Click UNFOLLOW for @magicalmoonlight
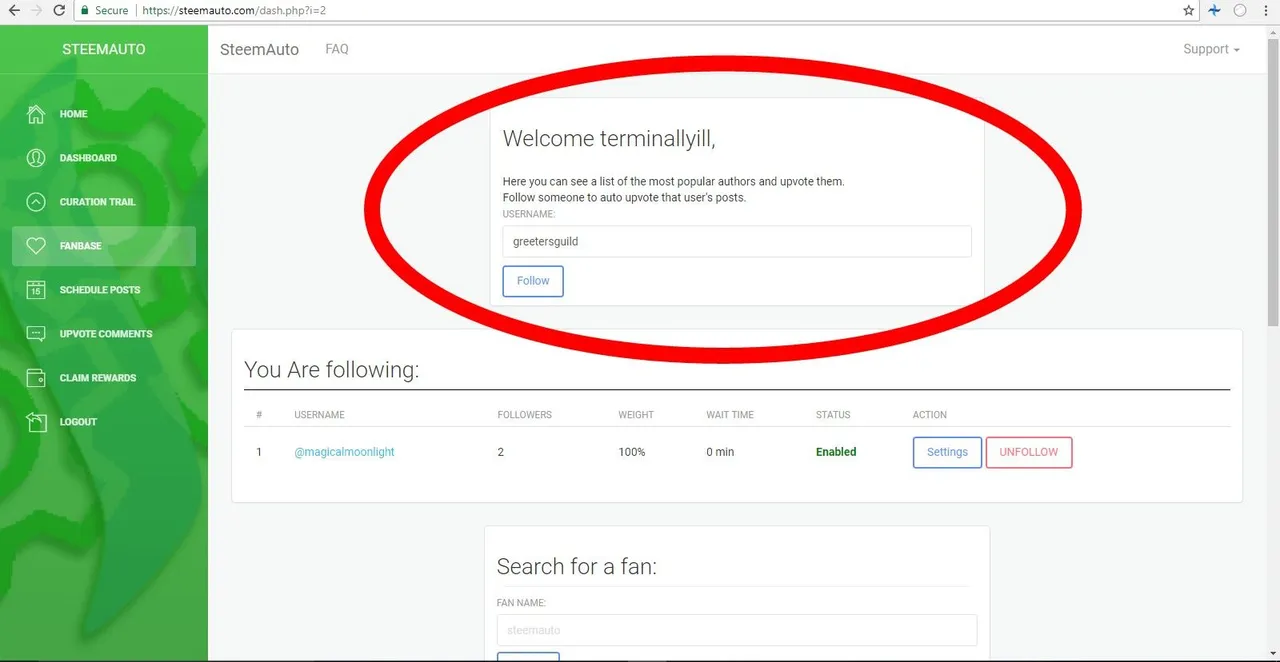The height and width of the screenshot is (662, 1280). 1029,452
